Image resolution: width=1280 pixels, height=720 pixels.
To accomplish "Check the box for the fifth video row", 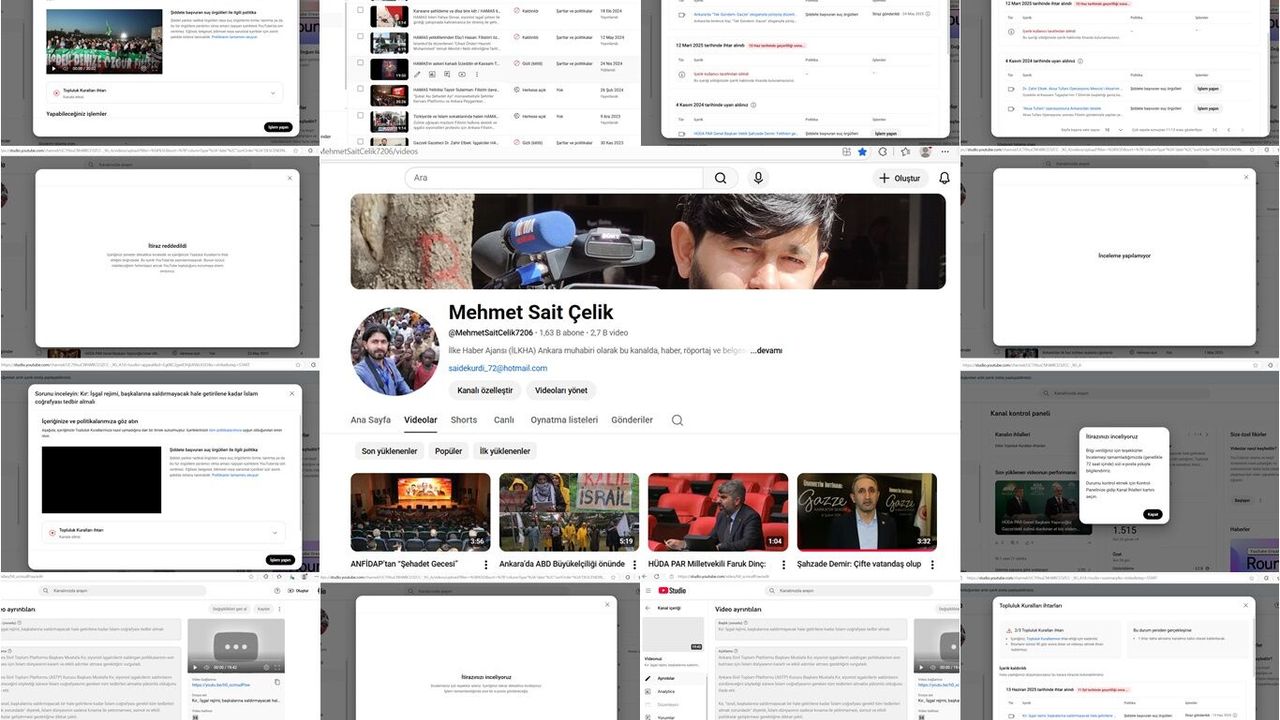I will 360,116.
